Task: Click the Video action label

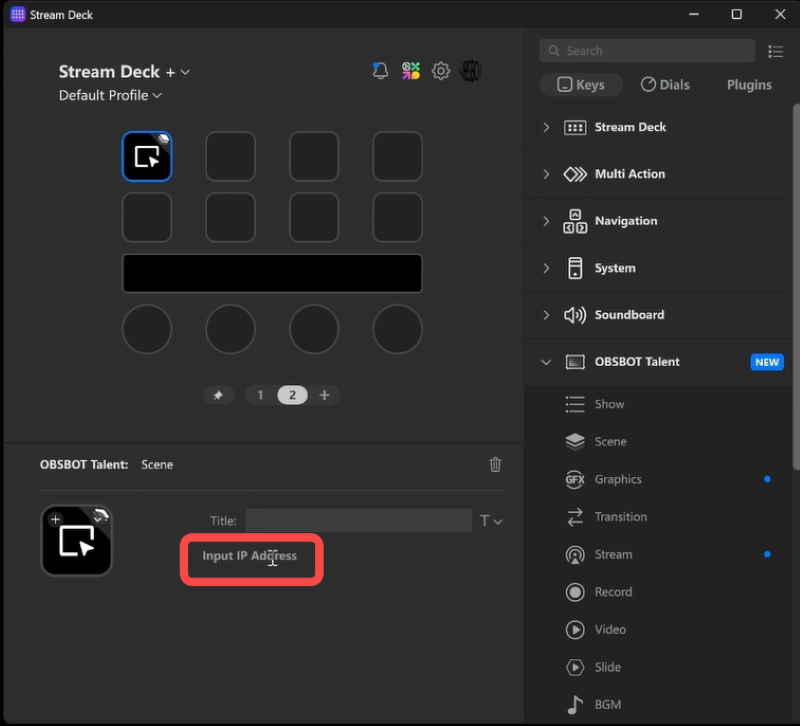Action: (610, 630)
